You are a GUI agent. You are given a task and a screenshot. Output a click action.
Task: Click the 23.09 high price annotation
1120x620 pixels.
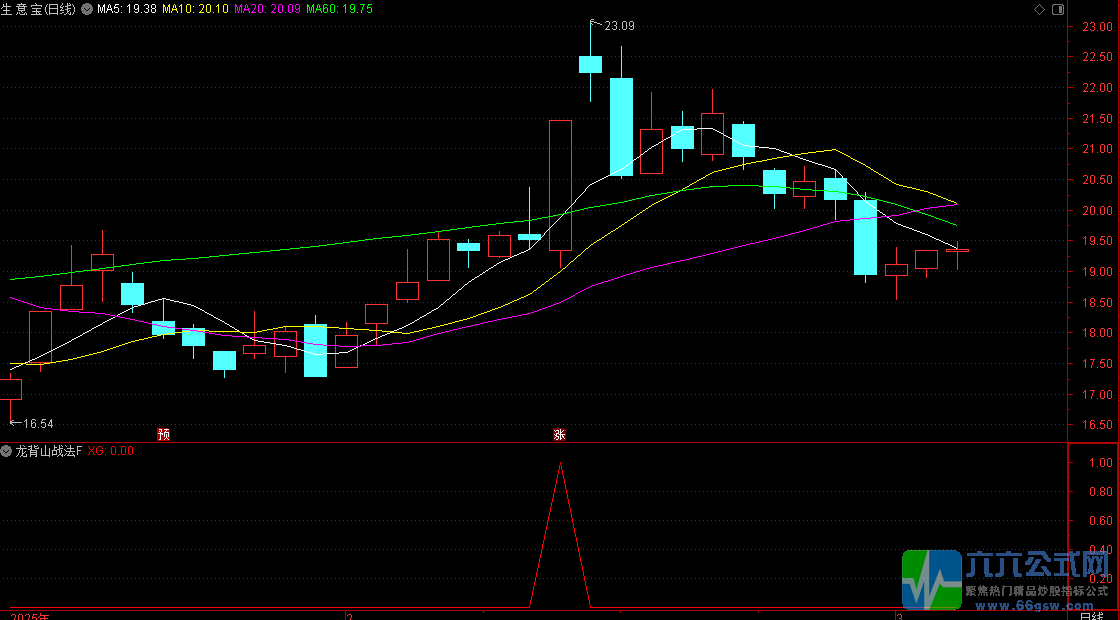620,26
